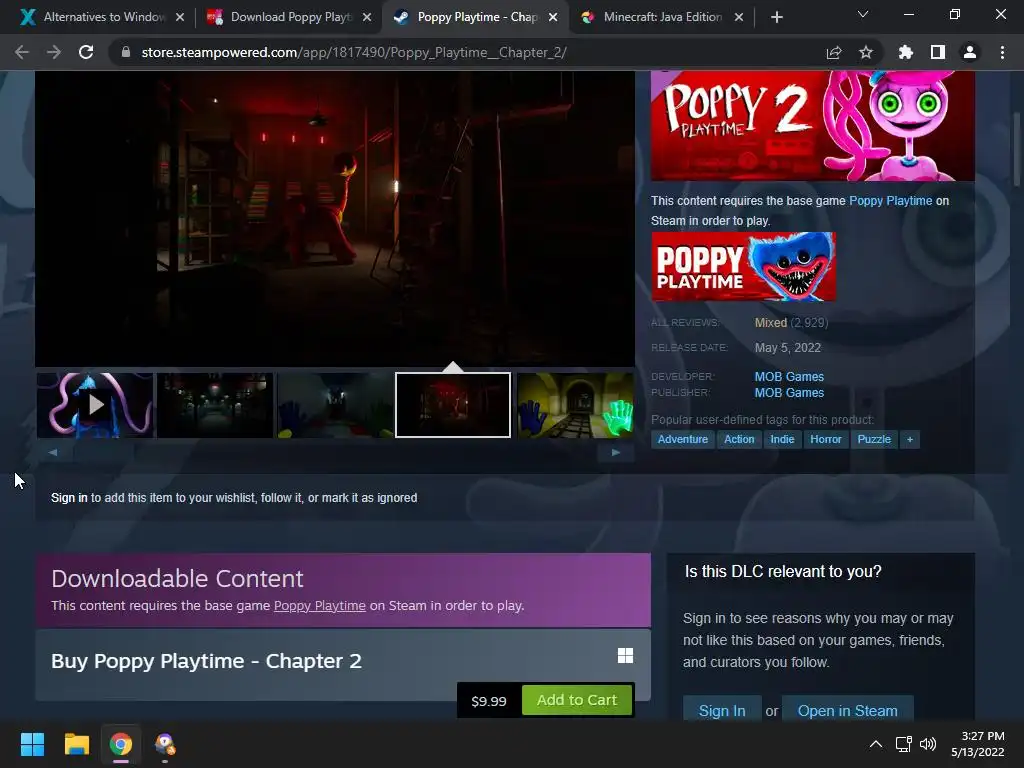Image resolution: width=1024 pixels, height=768 pixels.
Task: Open the paint-palette app in taskbar
Action: (165, 744)
